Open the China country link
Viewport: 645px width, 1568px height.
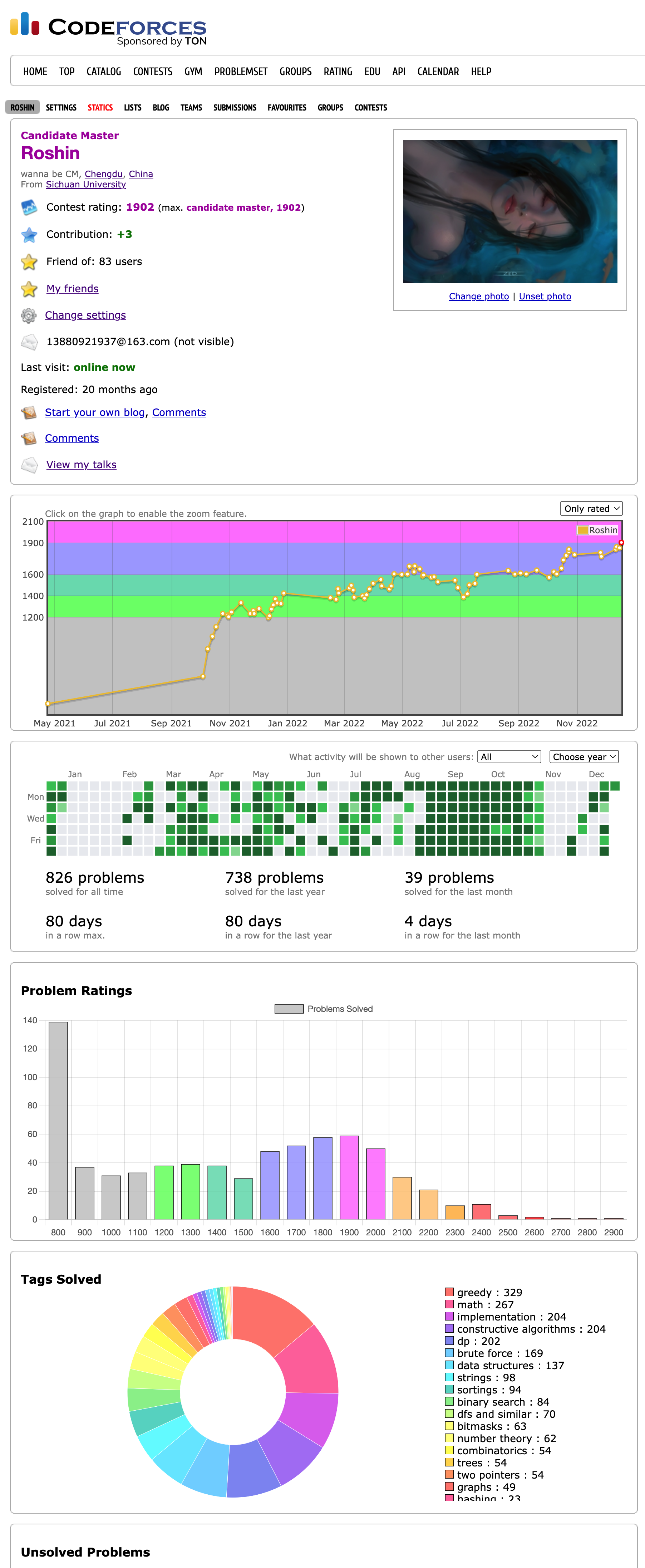pyautogui.click(x=141, y=174)
